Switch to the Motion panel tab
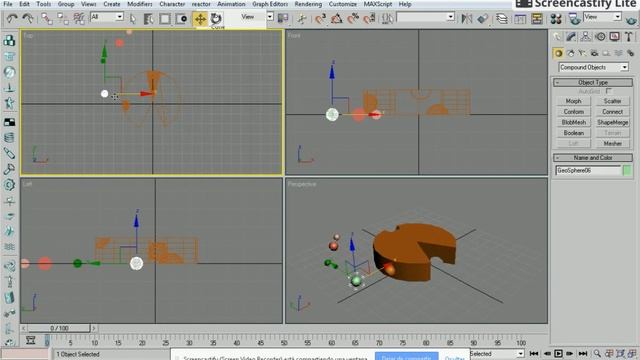The image size is (640, 360). click(x=600, y=37)
